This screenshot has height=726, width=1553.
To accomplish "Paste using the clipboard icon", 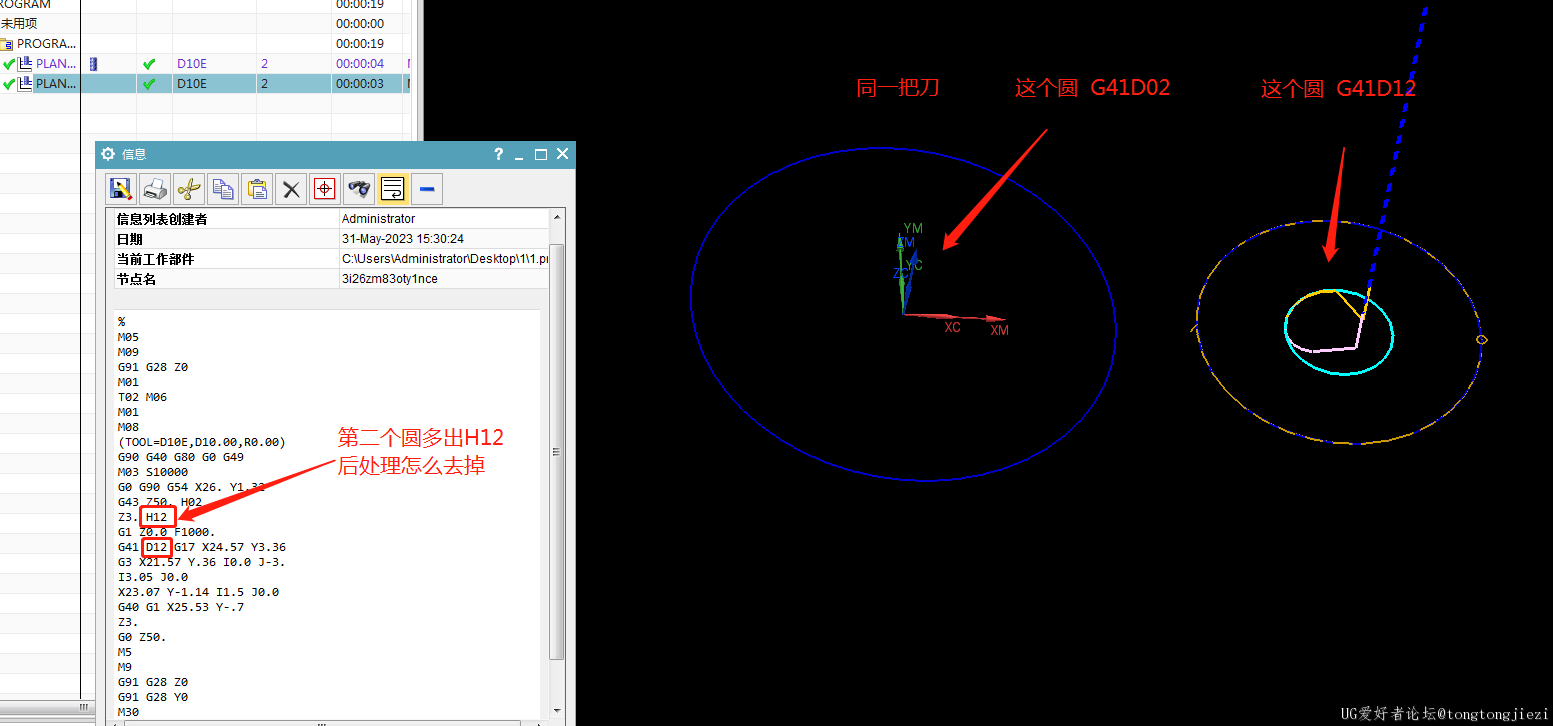I will (x=257, y=188).
